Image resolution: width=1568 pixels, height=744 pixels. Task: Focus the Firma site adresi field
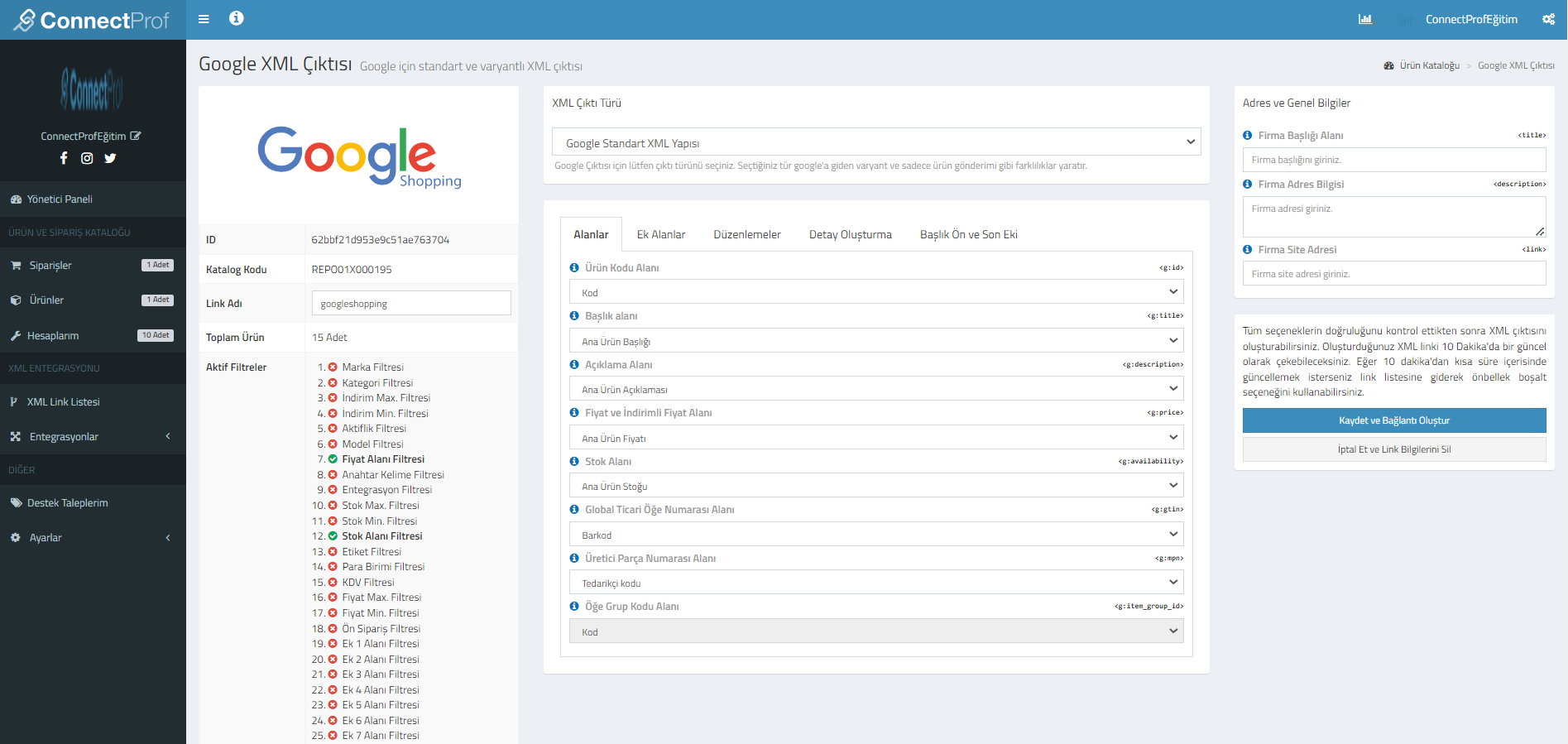tap(1394, 273)
